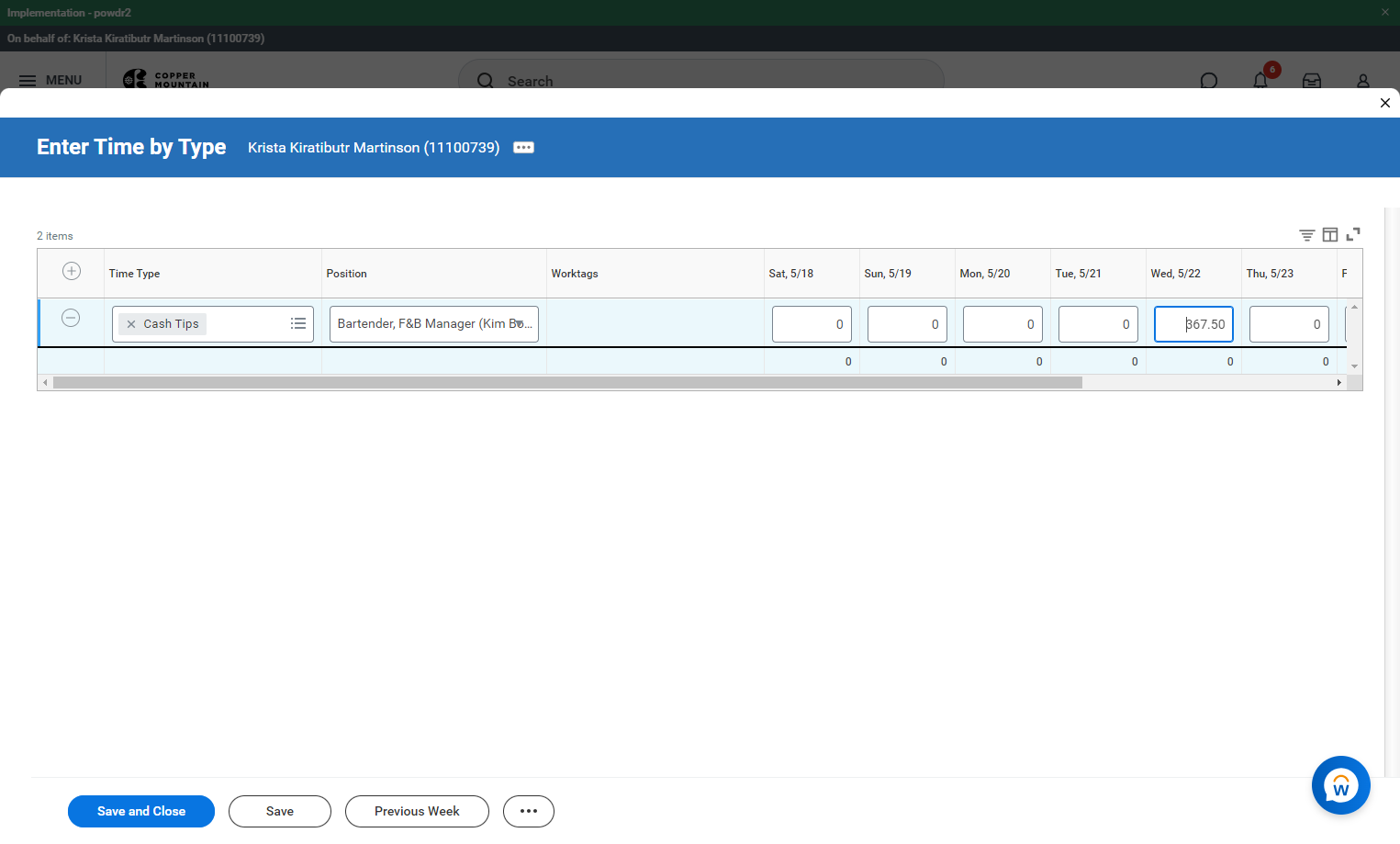1400x844 pixels.
Task: Click the empty Worktags cell in Cash Tips row
Action: coord(655,323)
